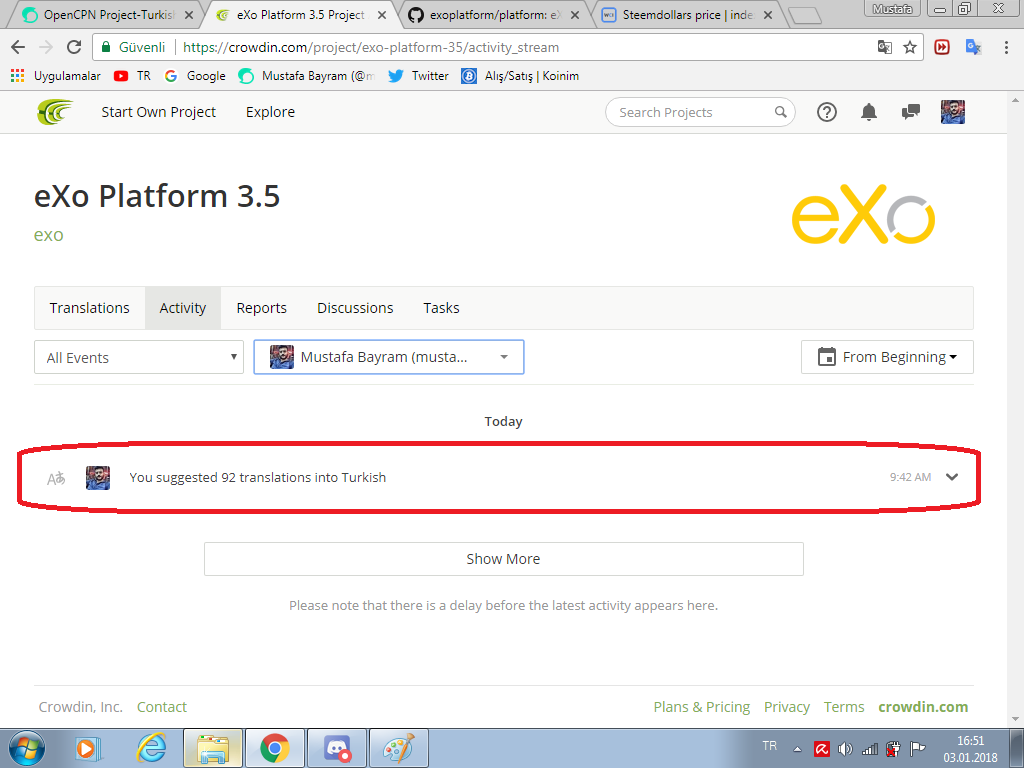The image size is (1026, 768).
Task: Click the browser forward arrow
Action: point(46,47)
